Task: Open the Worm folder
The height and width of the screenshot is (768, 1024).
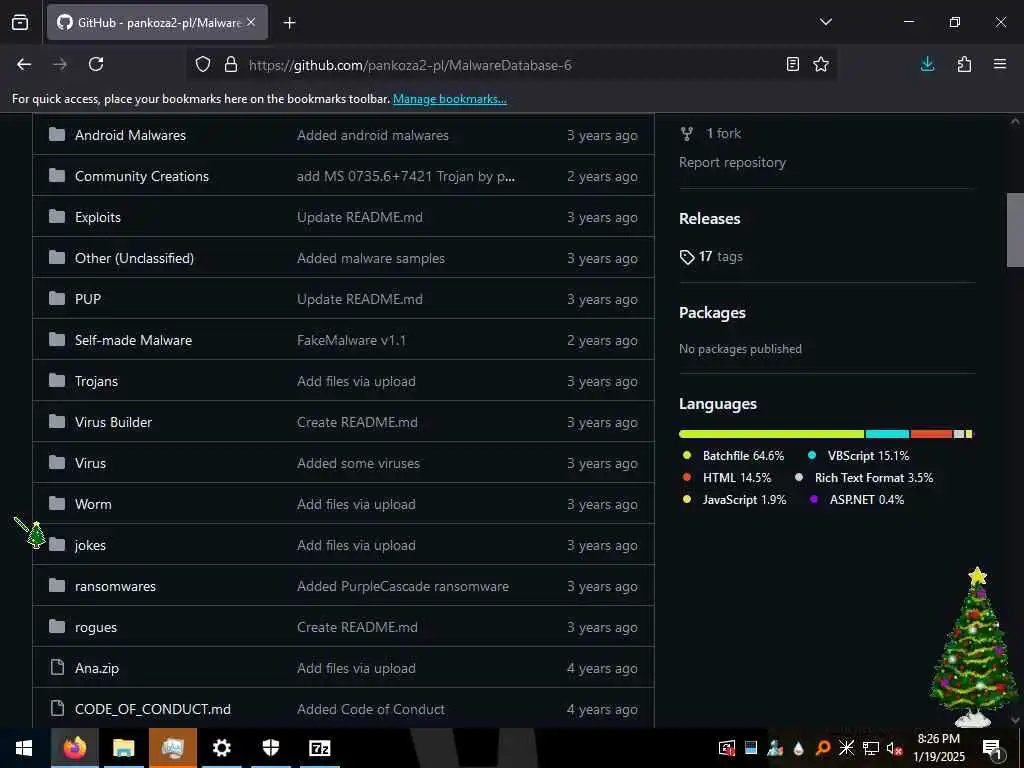Action: 93,504
